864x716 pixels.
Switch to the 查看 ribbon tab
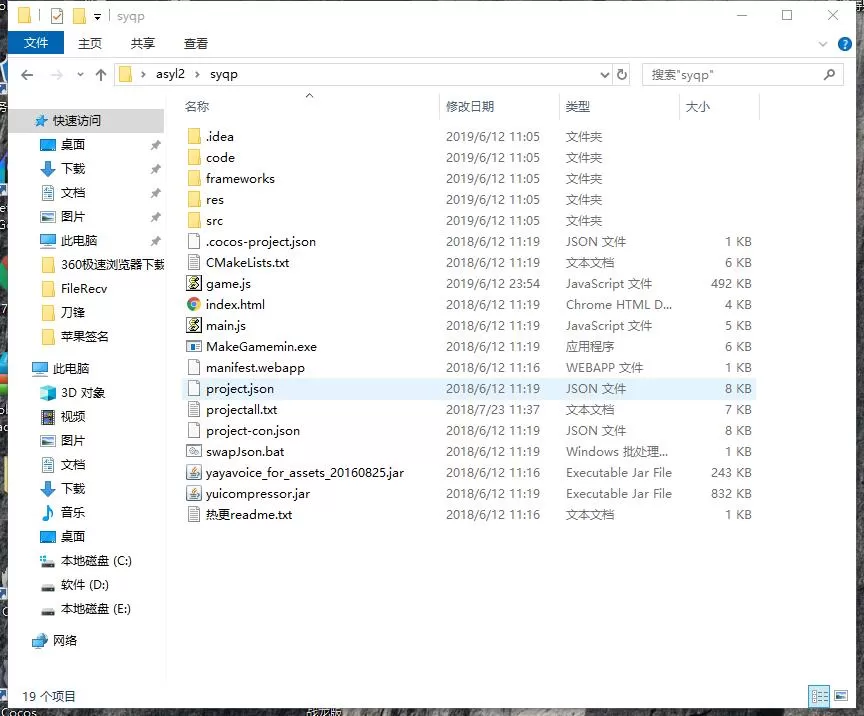[196, 43]
